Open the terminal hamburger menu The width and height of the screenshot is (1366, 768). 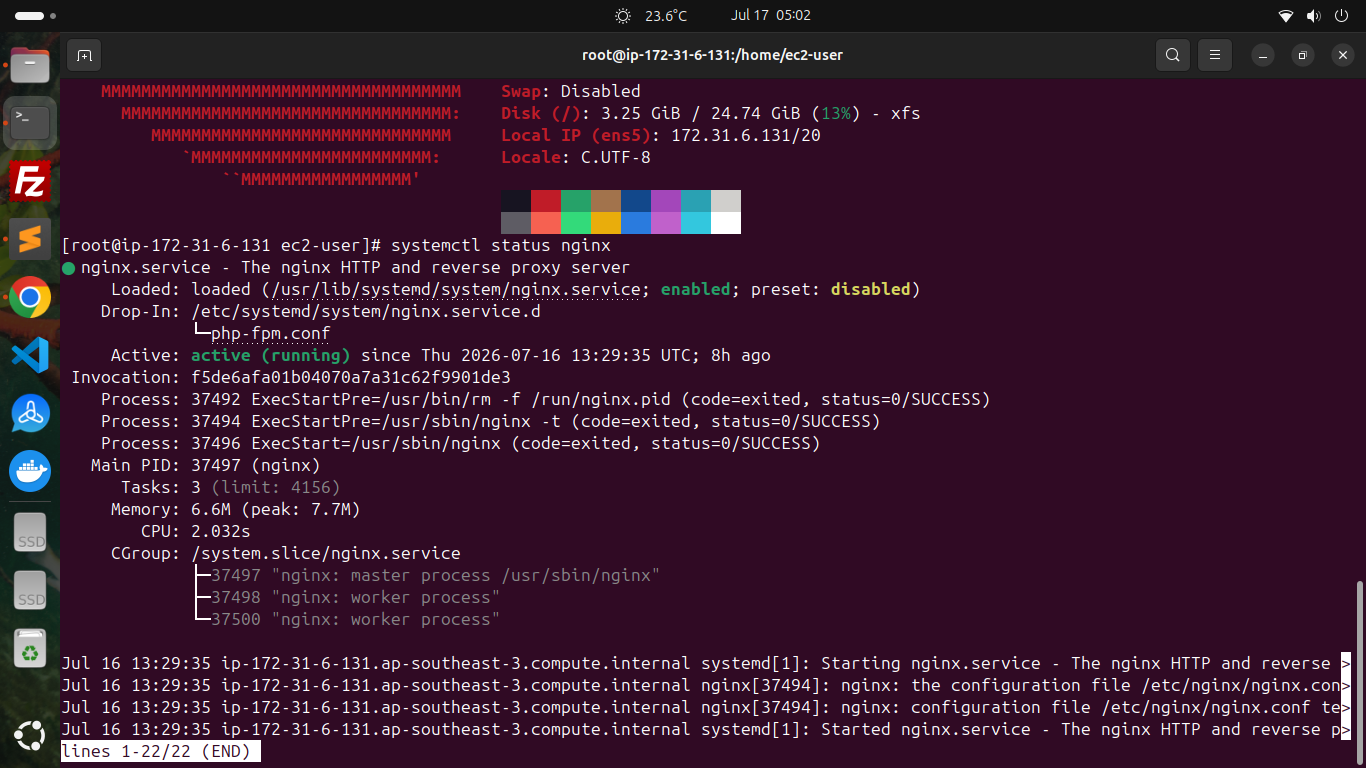(x=1214, y=55)
